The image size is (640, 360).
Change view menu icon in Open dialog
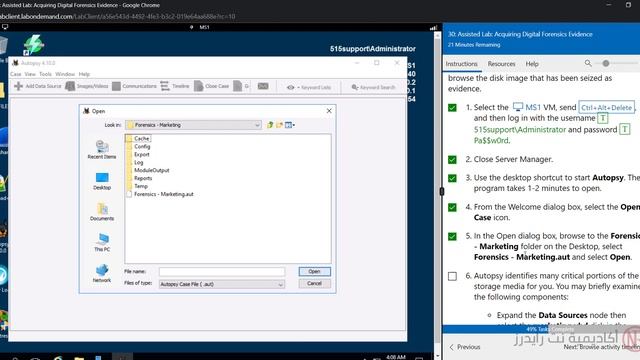coord(290,125)
